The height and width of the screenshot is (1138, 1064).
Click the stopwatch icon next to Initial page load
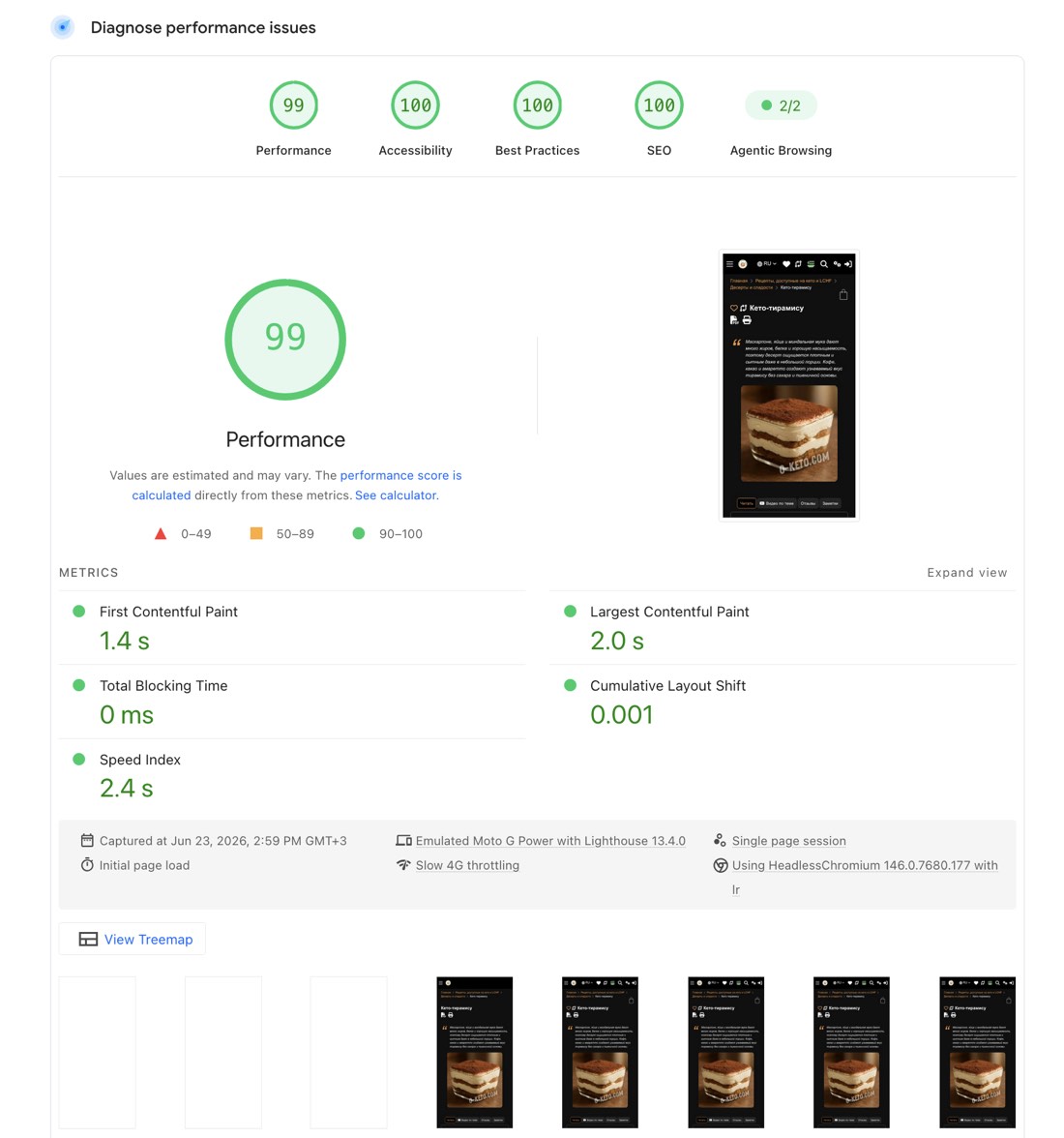click(x=87, y=865)
